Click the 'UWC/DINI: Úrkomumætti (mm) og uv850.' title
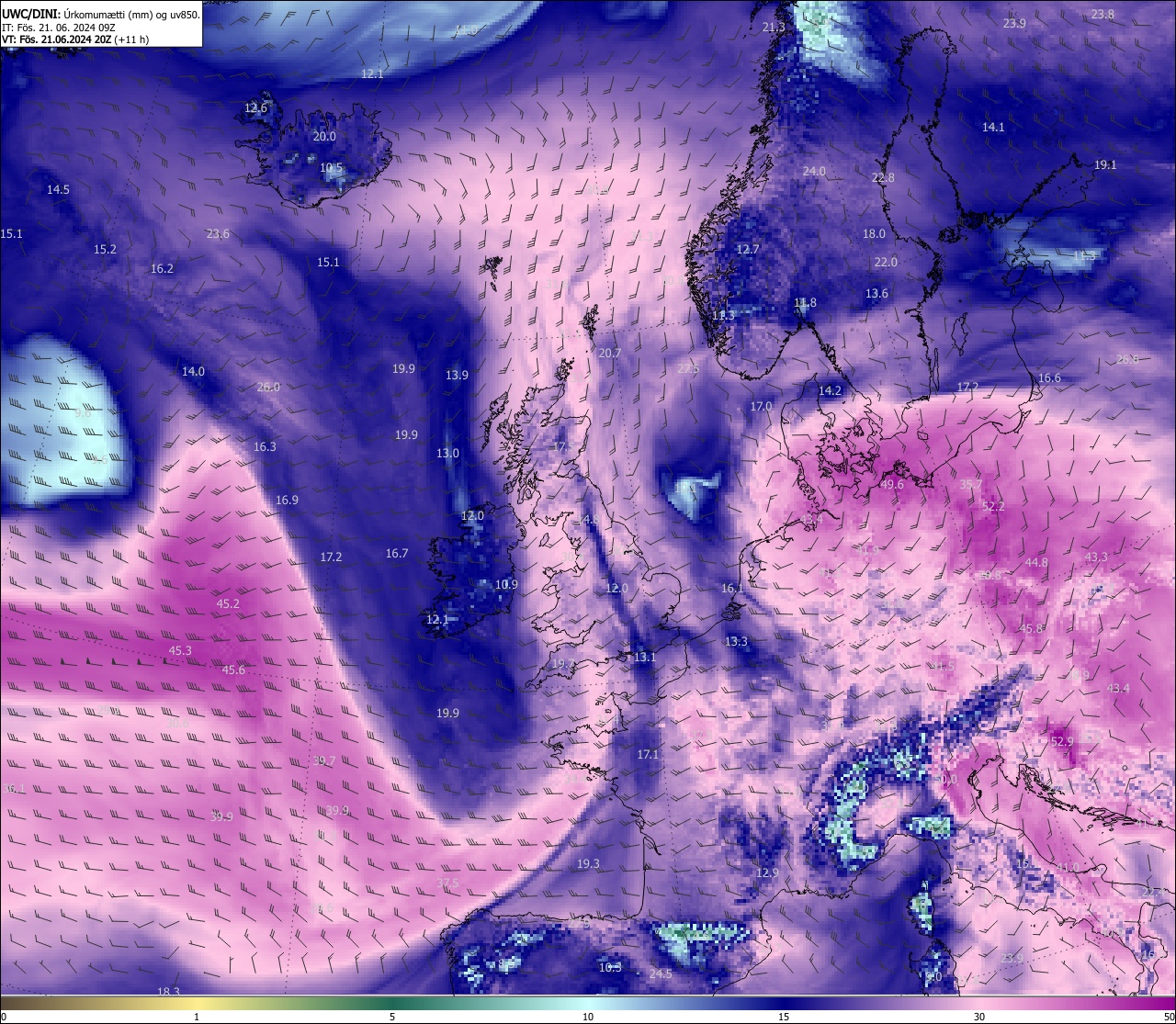This screenshot has height=1024, width=1176. (100, 15)
